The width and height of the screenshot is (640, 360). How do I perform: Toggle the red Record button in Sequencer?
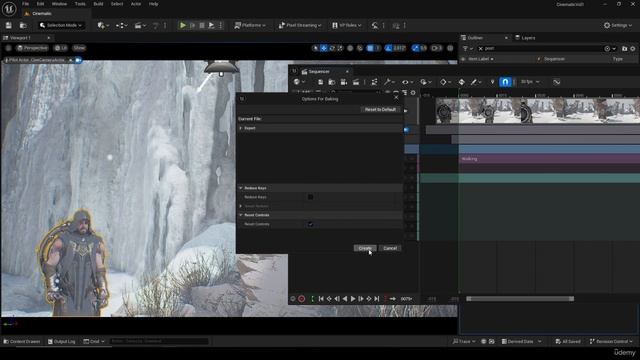point(302,299)
